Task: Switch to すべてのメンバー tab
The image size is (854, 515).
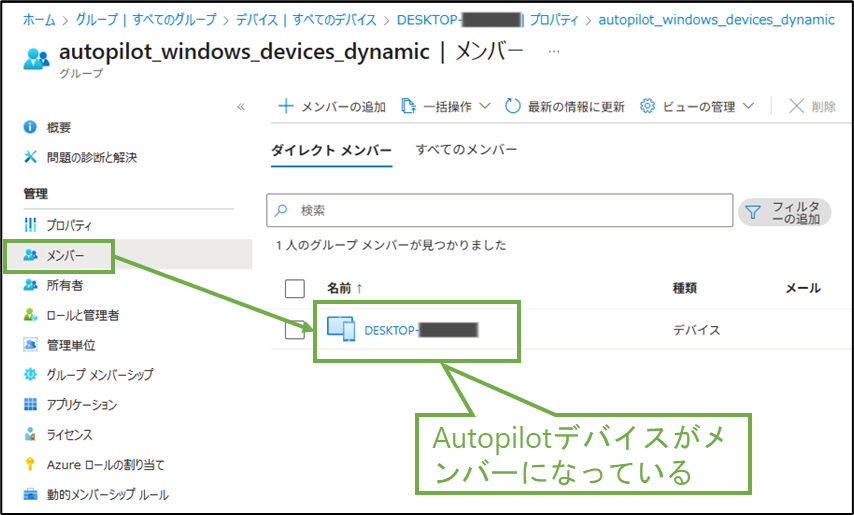Action: coord(466,149)
